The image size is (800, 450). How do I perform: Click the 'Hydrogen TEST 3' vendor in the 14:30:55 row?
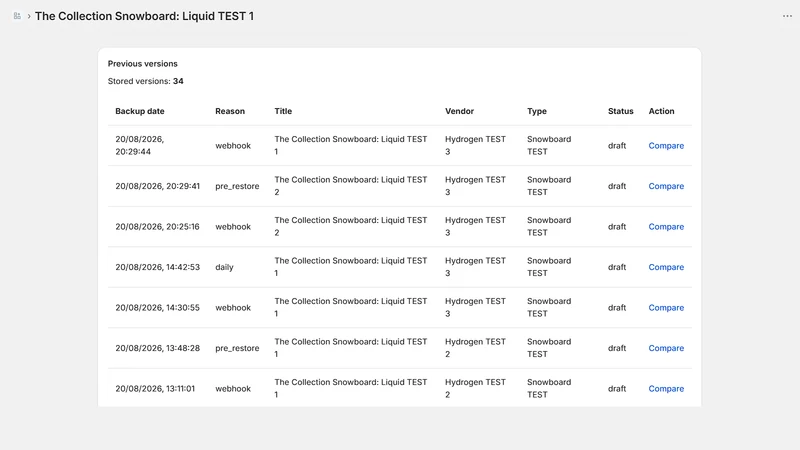click(x=476, y=308)
